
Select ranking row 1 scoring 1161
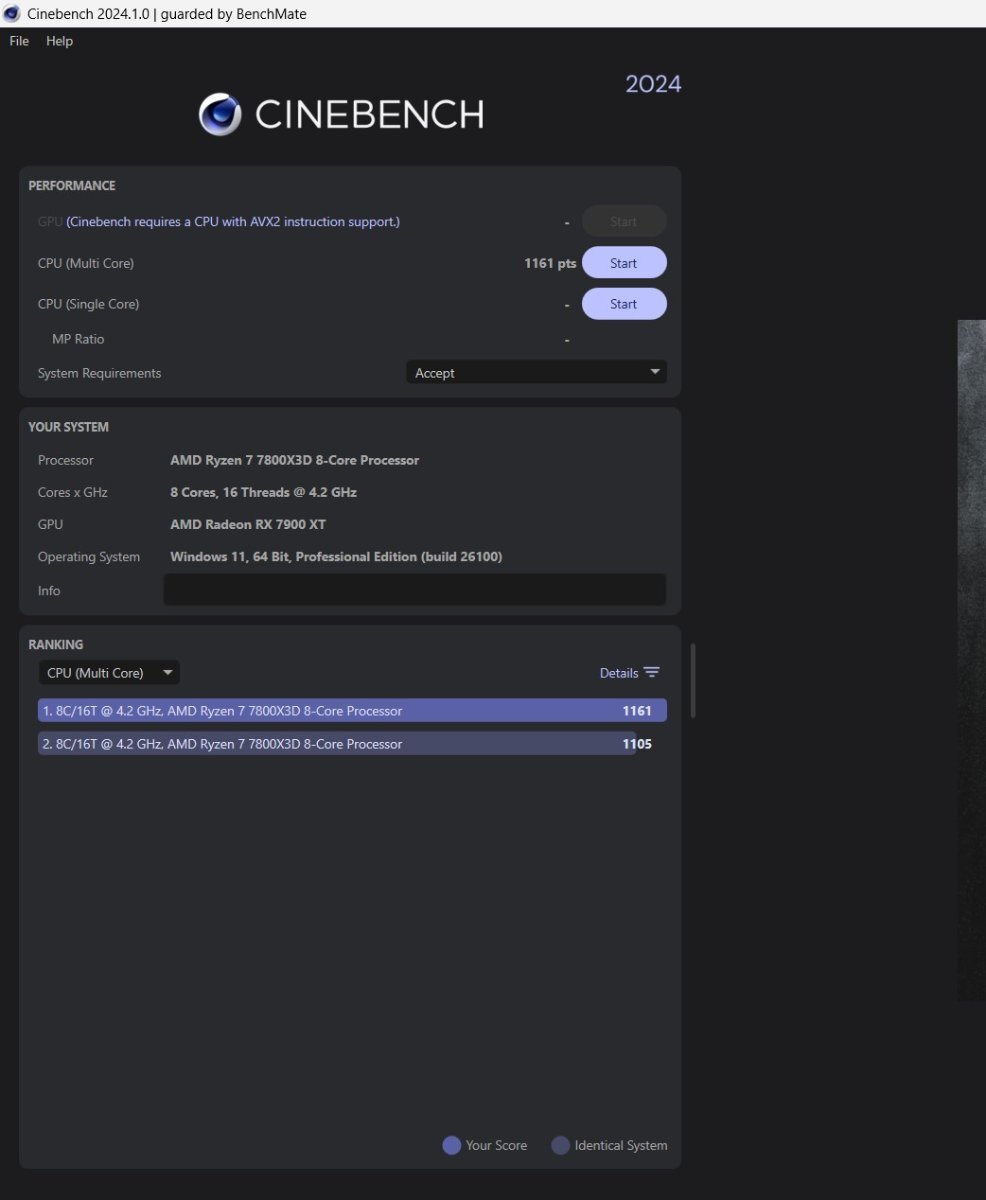352,711
